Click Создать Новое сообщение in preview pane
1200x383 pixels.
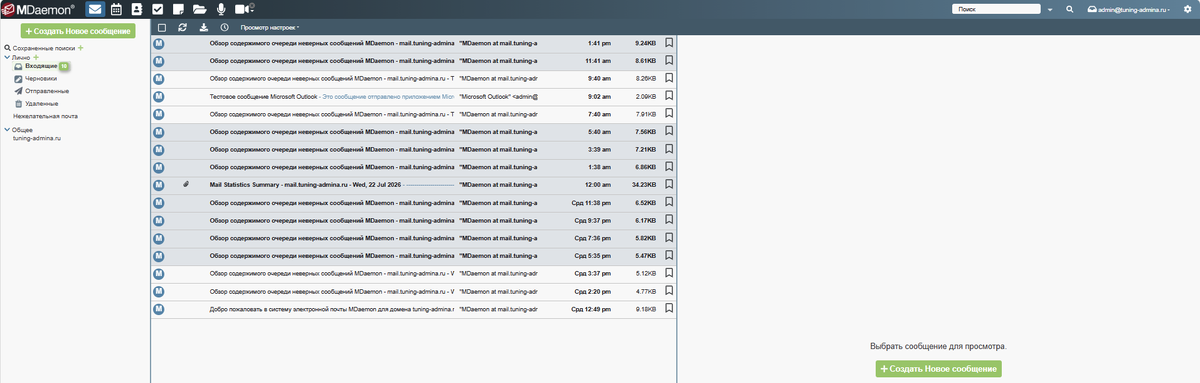click(938, 369)
